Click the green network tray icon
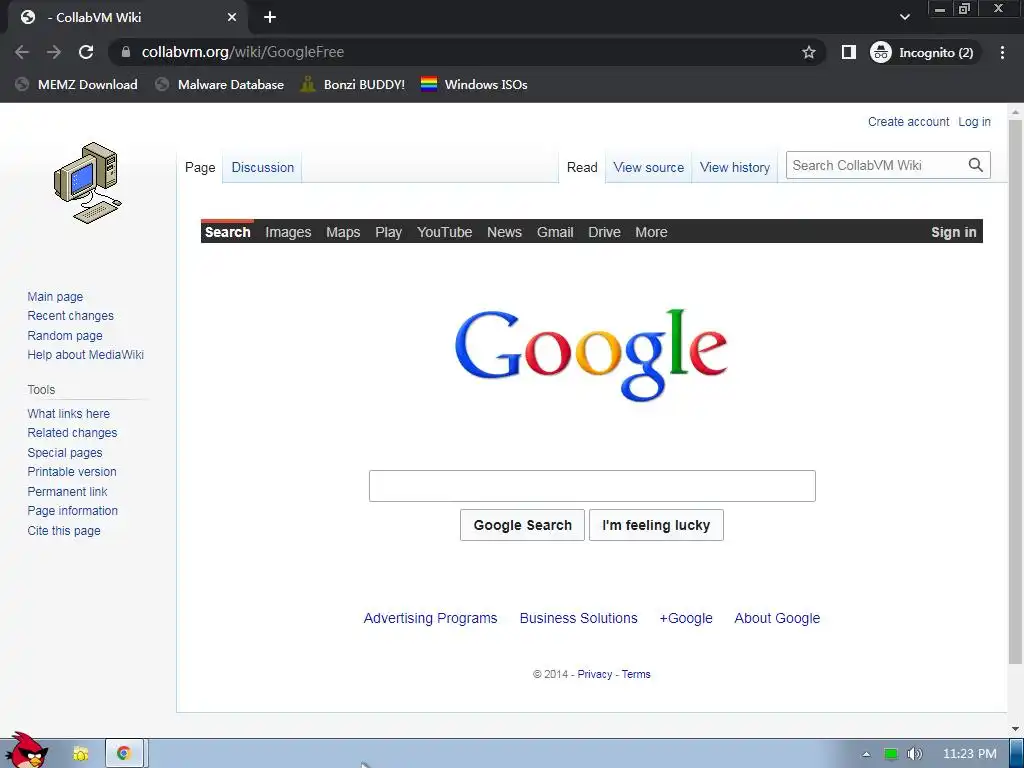Image resolution: width=1024 pixels, height=768 pixels. pyautogui.click(x=891, y=754)
